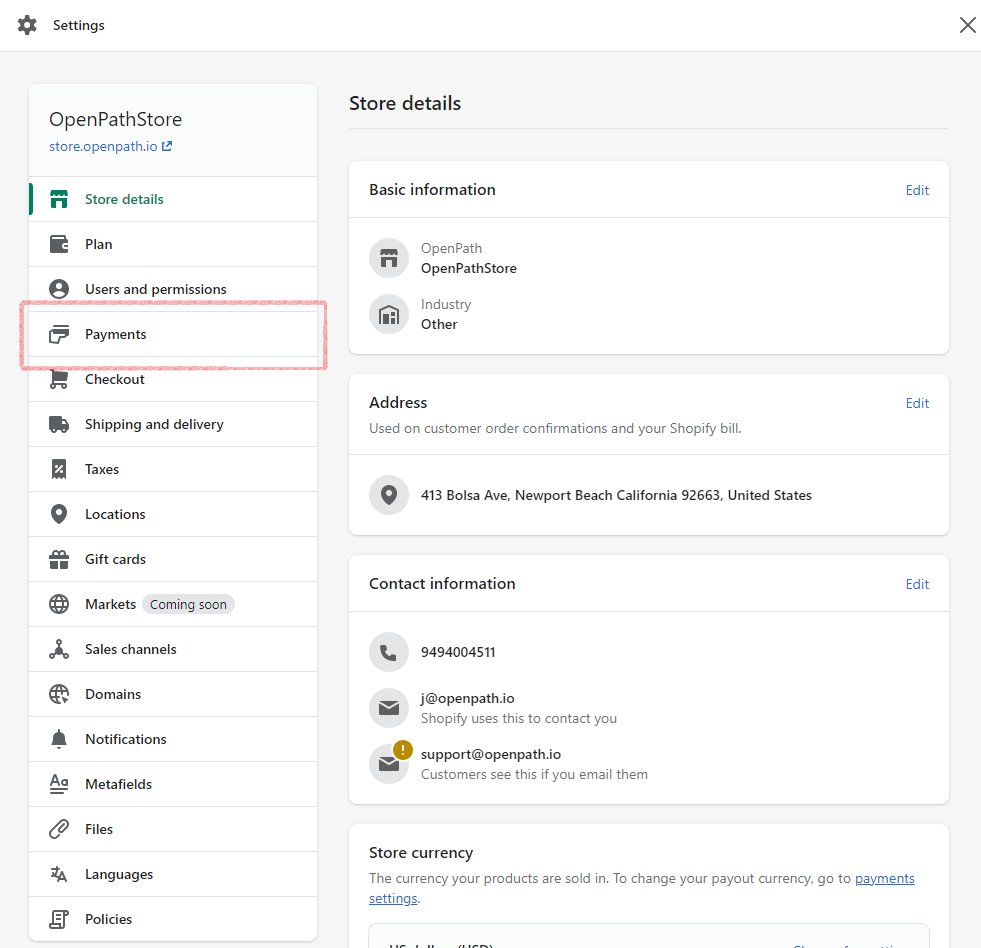Open the Files section
This screenshot has height=948, width=981.
click(x=173, y=830)
